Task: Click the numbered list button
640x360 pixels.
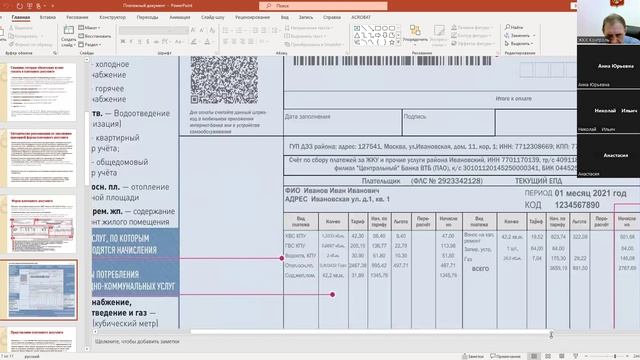Action: 240,31
